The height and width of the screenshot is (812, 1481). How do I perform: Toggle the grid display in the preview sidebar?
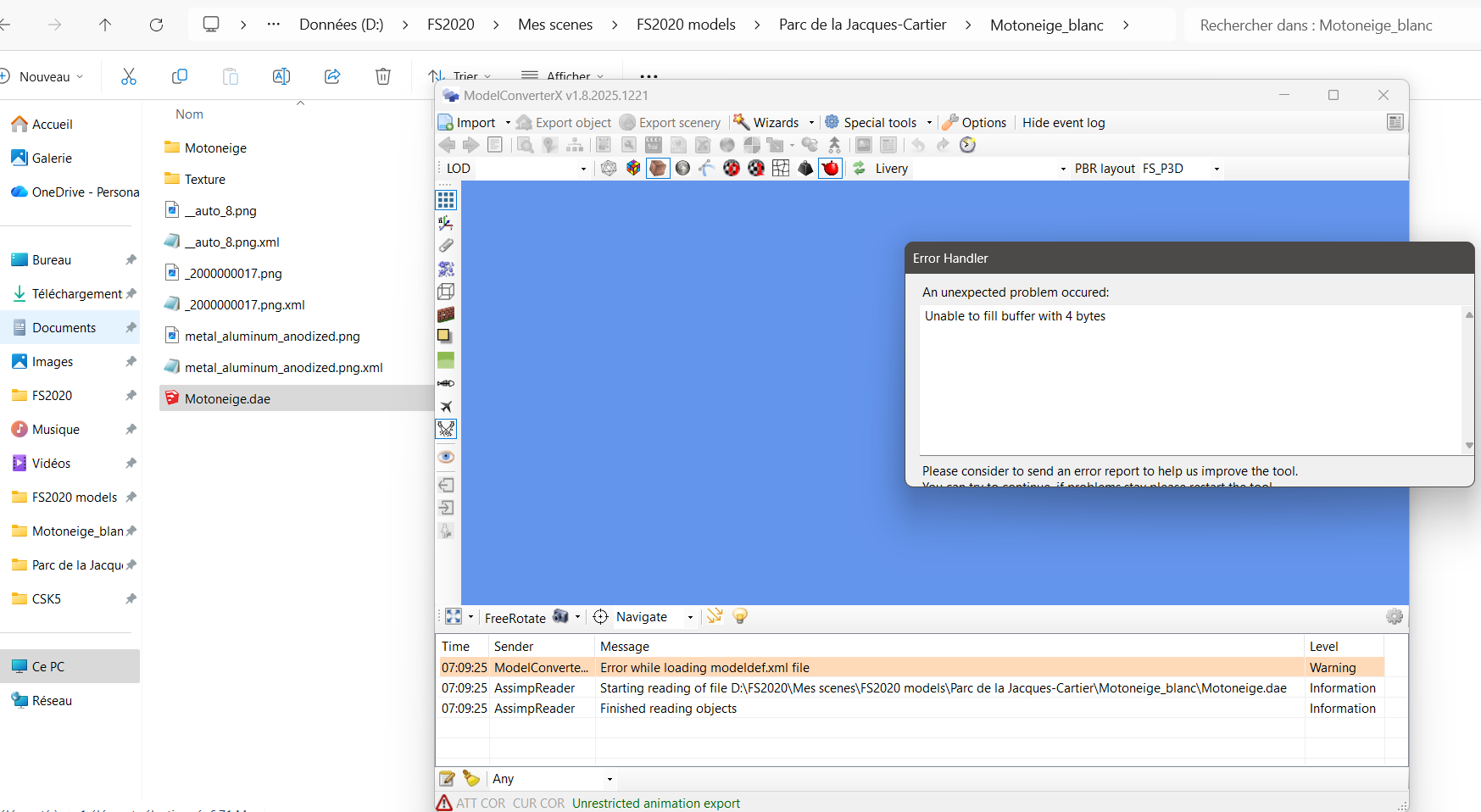tap(446, 200)
